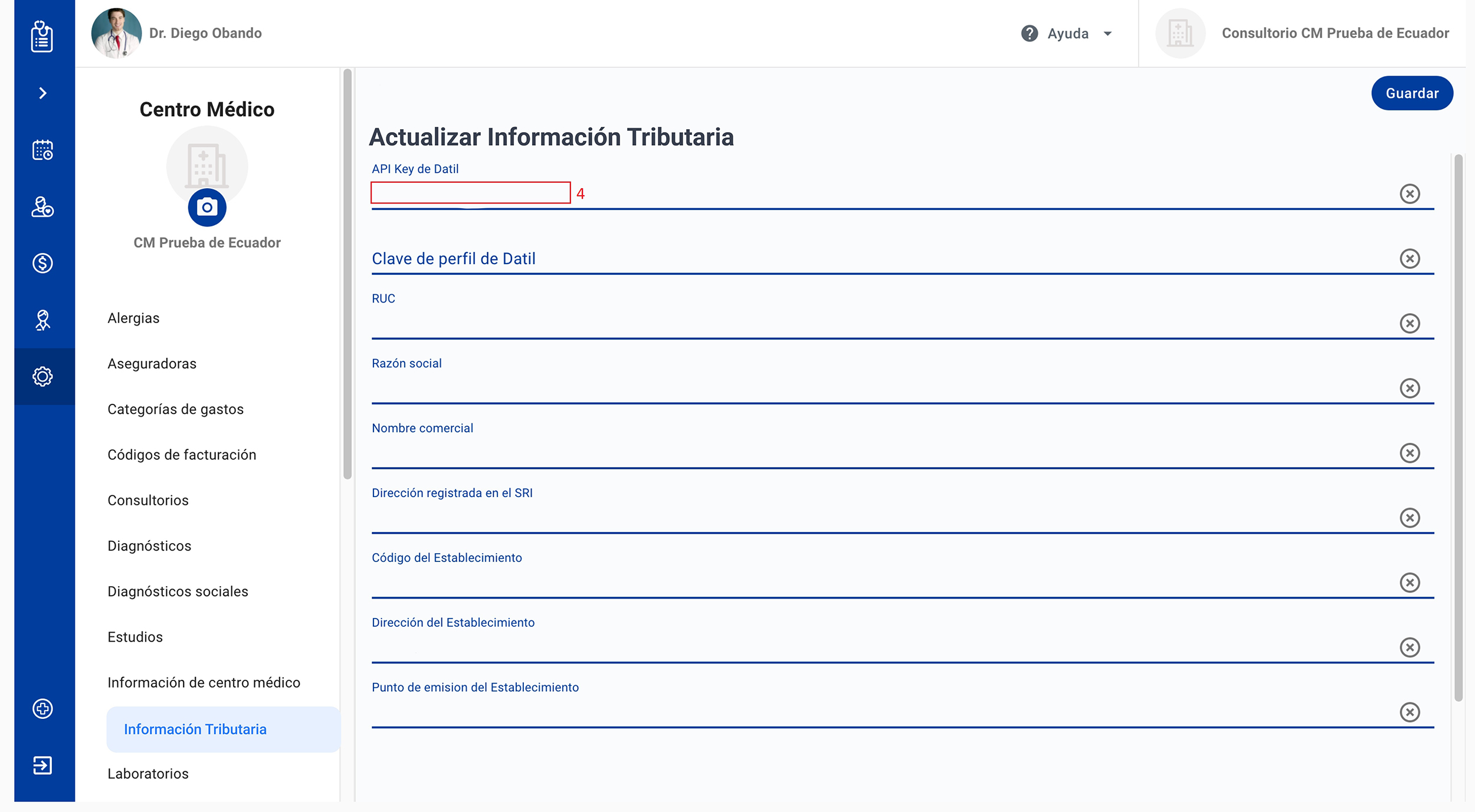Viewport: 1475px width, 812px height.
Task: Open the calendar agenda icon in sidebar
Action: 42,150
